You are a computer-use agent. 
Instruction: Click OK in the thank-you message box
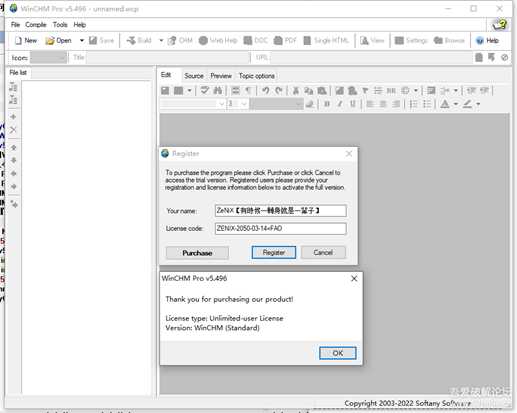pos(338,353)
